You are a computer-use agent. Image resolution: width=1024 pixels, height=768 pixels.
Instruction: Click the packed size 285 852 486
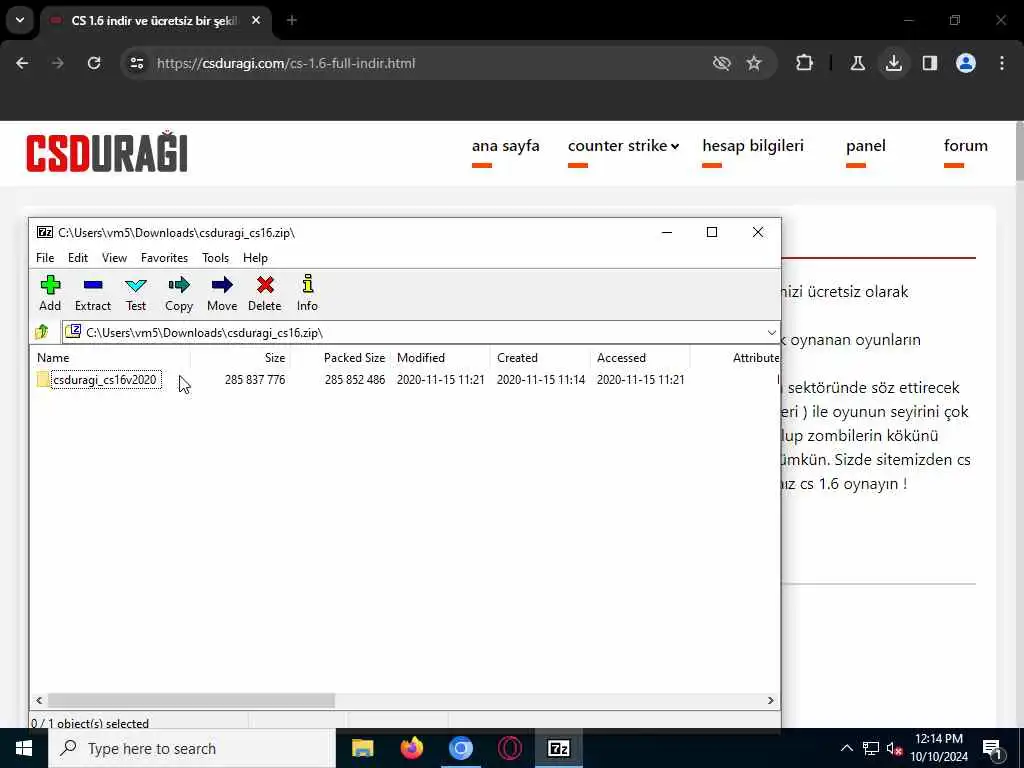[x=355, y=379]
